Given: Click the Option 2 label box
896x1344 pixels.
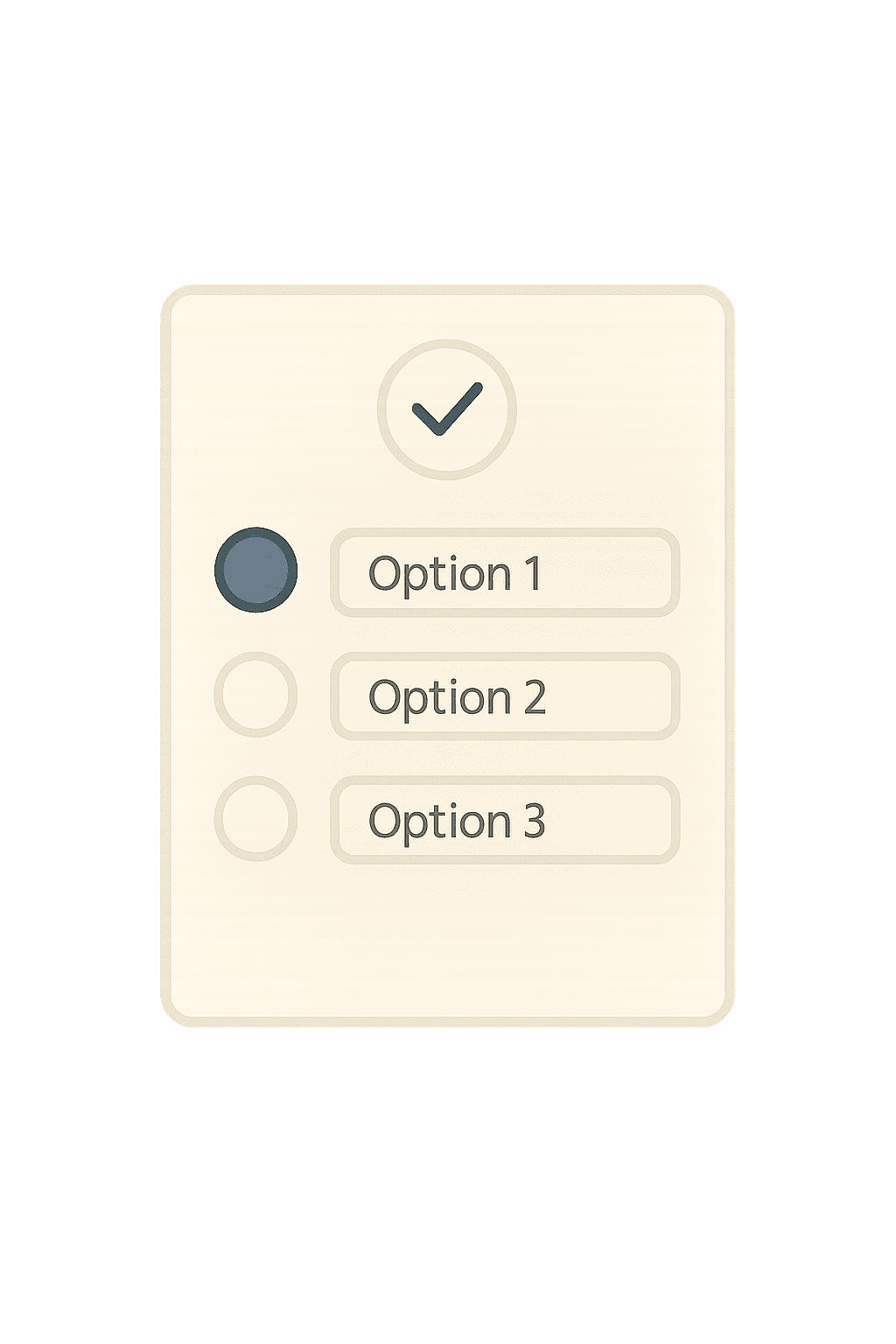Looking at the screenshot, I should (x=505, y=696).
